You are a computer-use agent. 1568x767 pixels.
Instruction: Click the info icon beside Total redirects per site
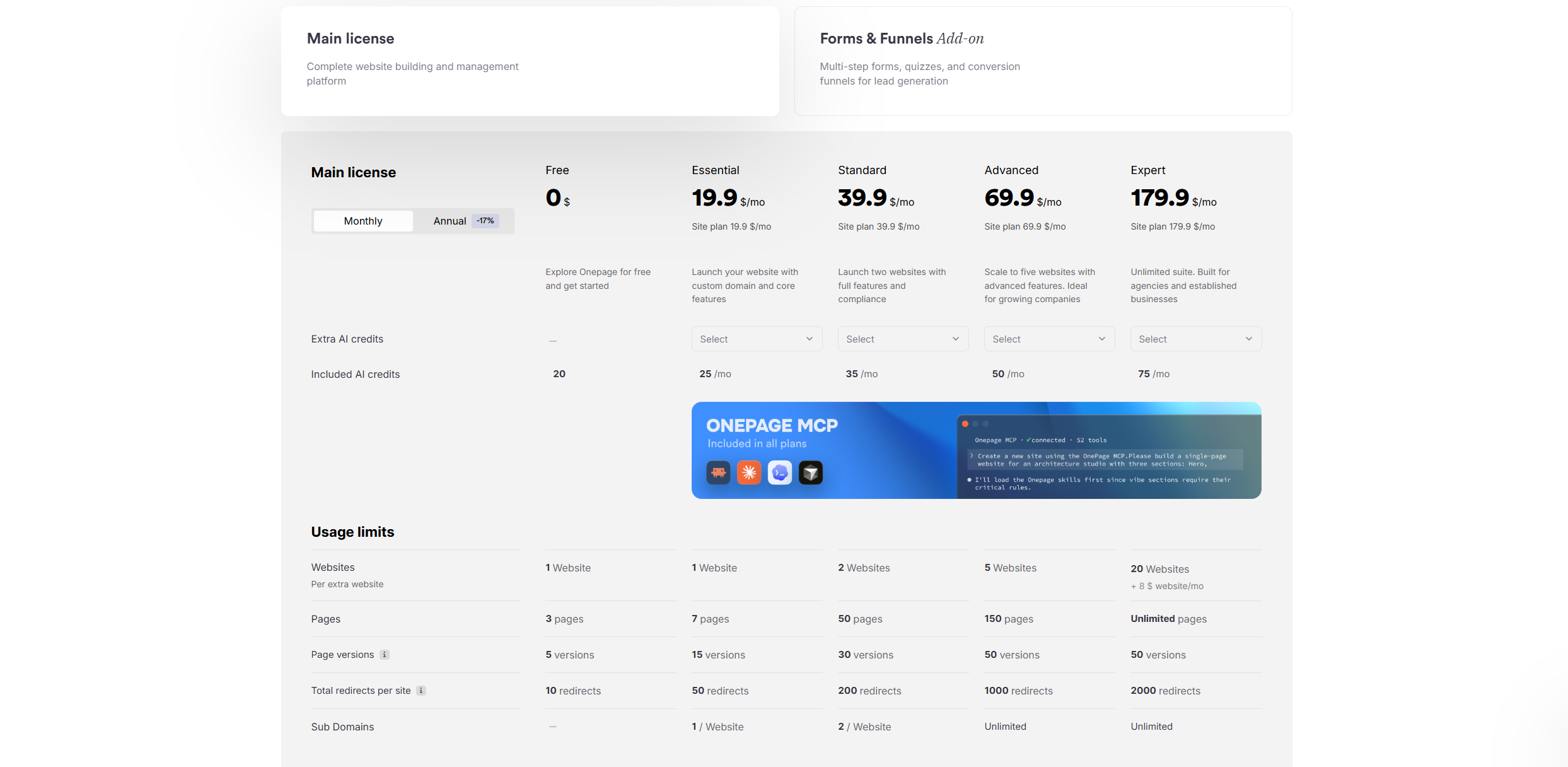tap(421, 691)
